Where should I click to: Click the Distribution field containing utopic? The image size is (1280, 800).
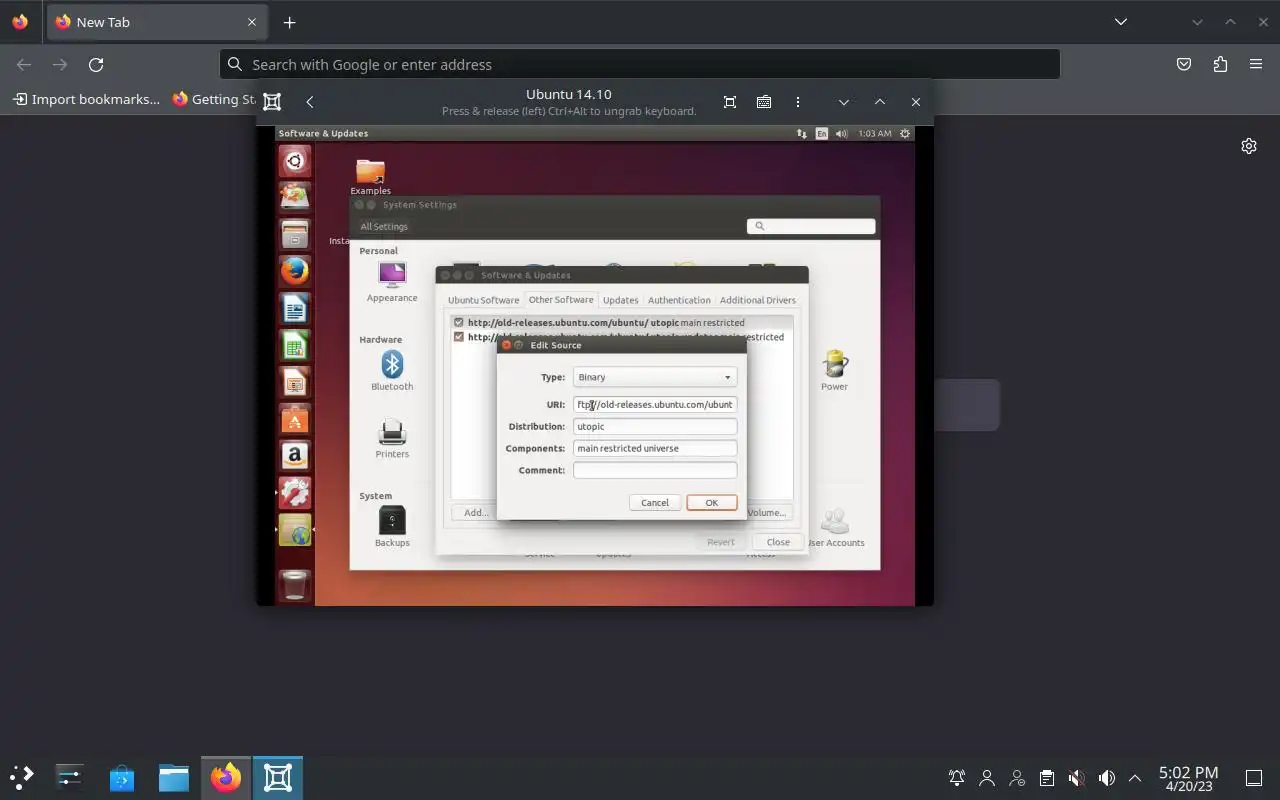coord(655,427)
